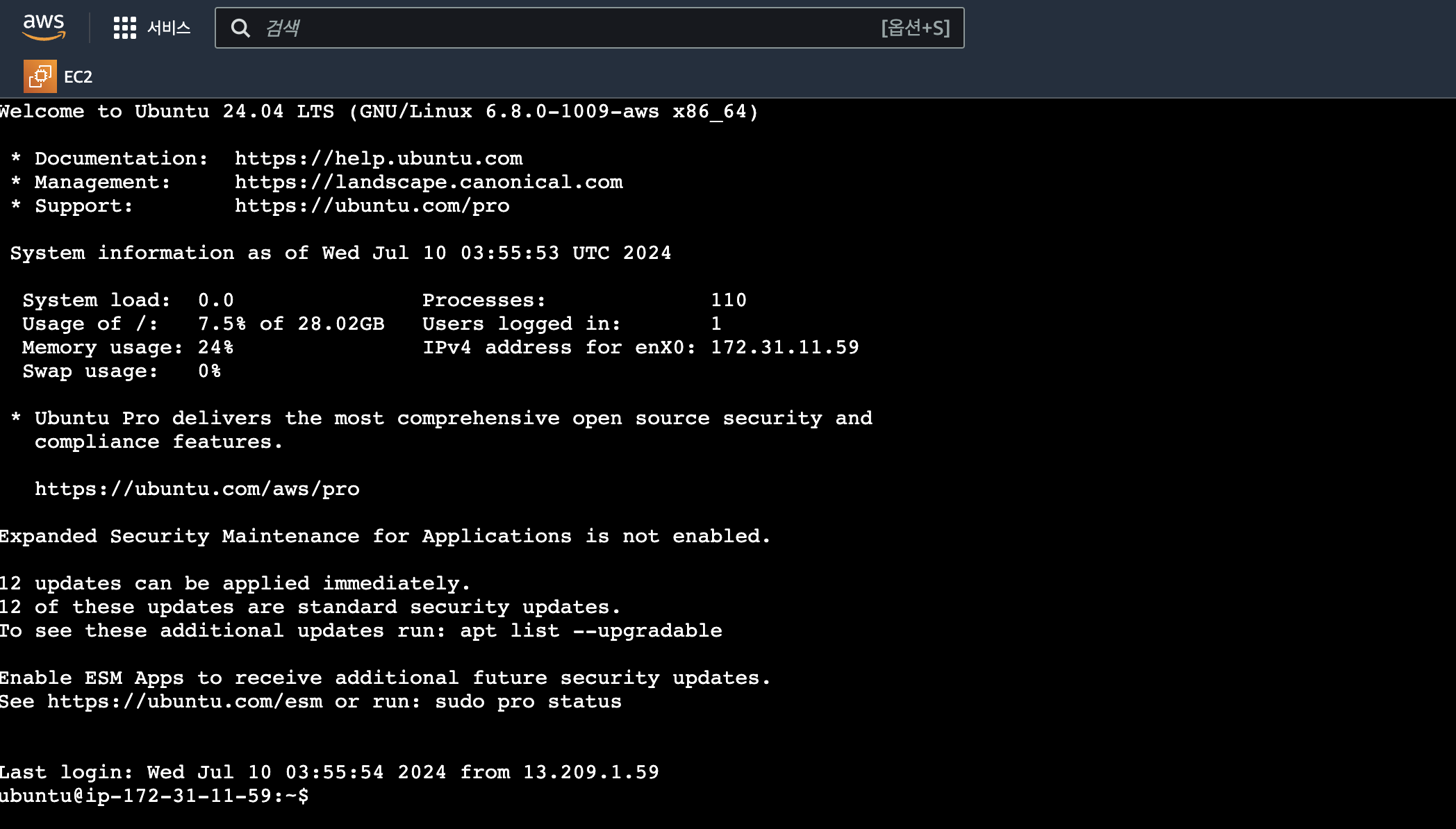
Task: Open the help.ubuntu.com documentation URL
Action: 378,158
